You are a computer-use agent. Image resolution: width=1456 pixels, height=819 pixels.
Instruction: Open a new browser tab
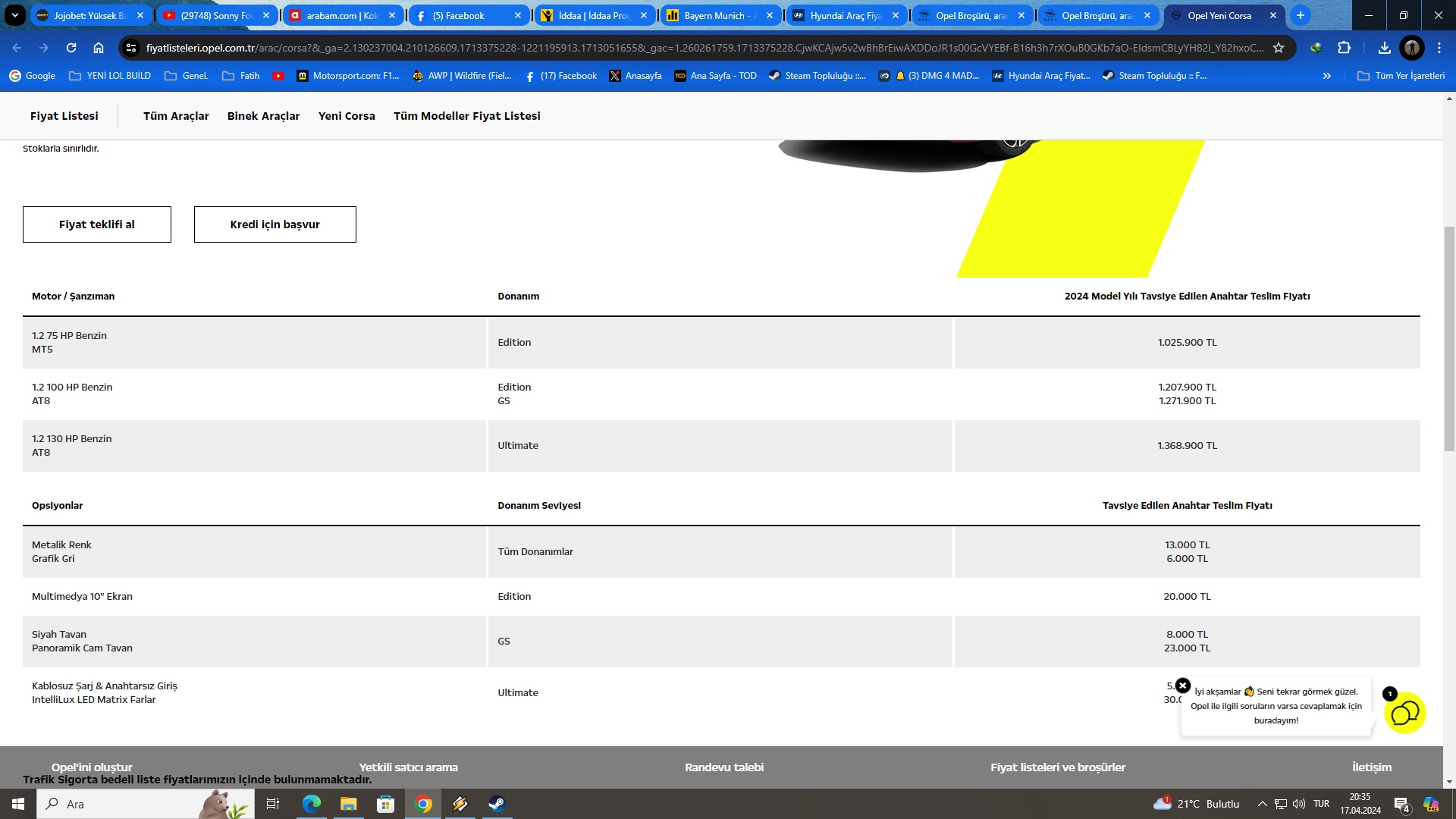tap(1300, 15)
